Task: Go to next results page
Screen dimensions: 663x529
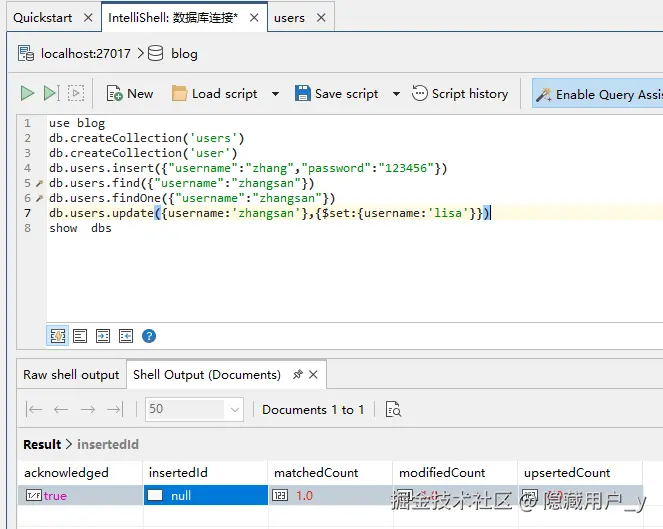Action: tap(88, 409)
